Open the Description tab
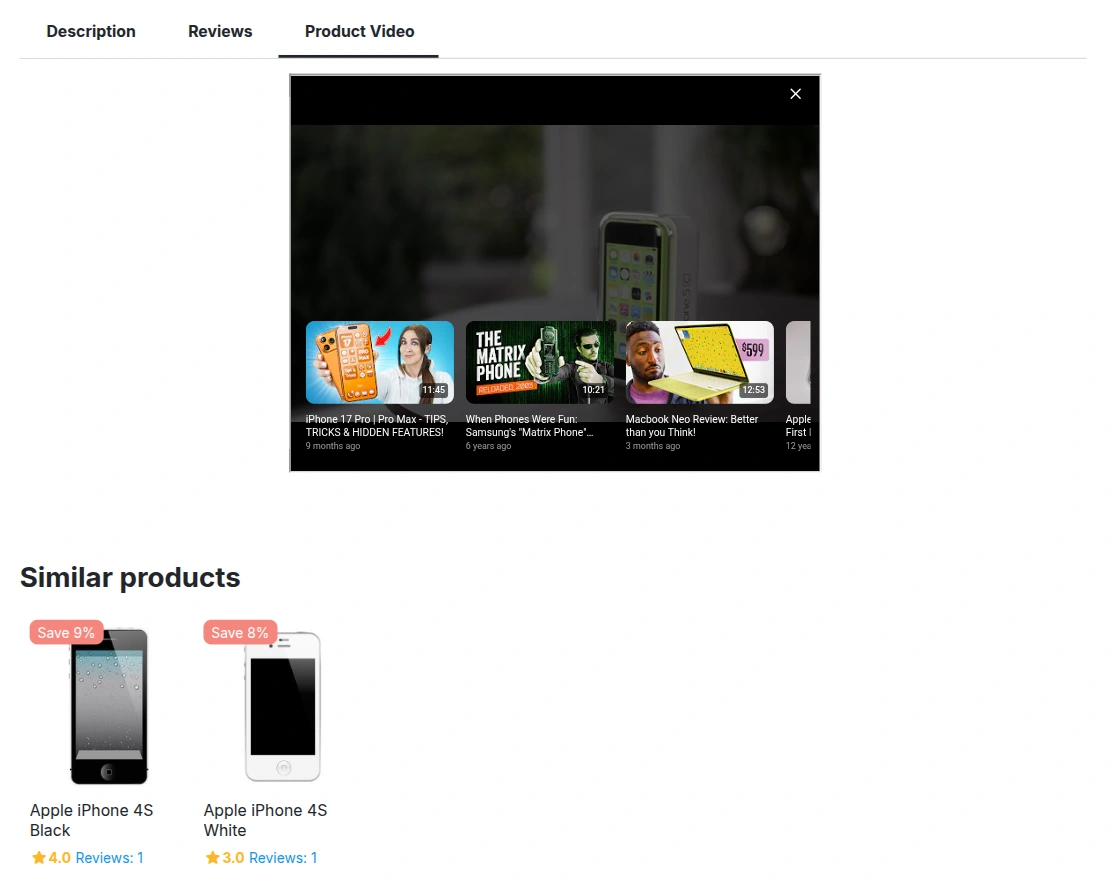Screen dimensions: 1120x880 click(91, 31)
